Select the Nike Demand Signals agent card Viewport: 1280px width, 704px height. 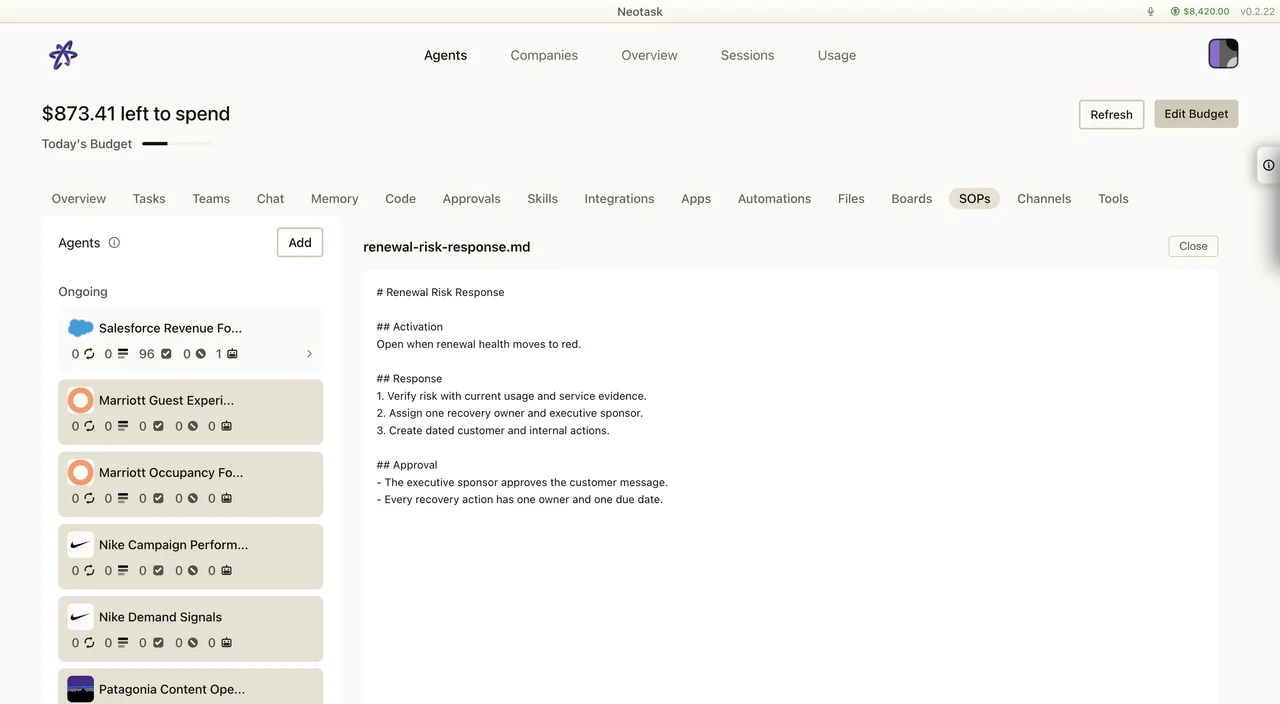(x=191, y=629)
